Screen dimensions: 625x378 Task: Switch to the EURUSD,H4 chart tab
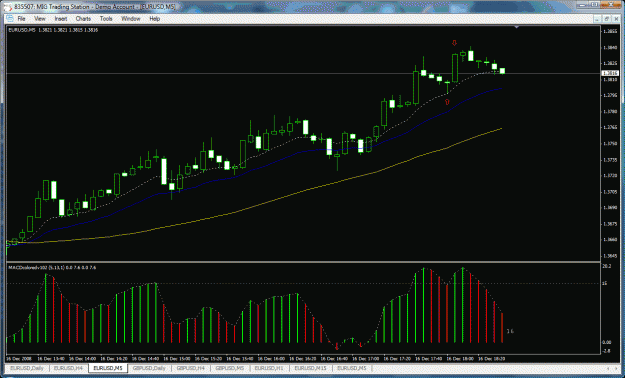point(68,368)
